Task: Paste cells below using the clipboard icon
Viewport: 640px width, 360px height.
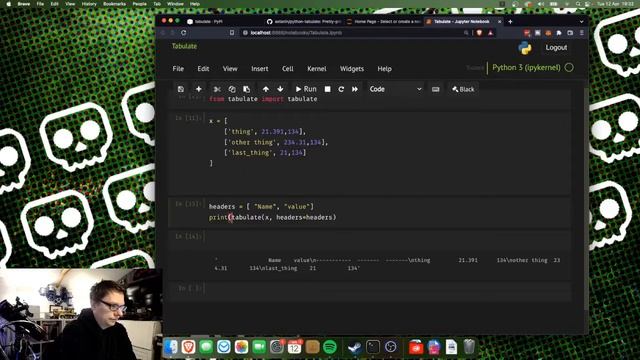Action: click(247, 89)
